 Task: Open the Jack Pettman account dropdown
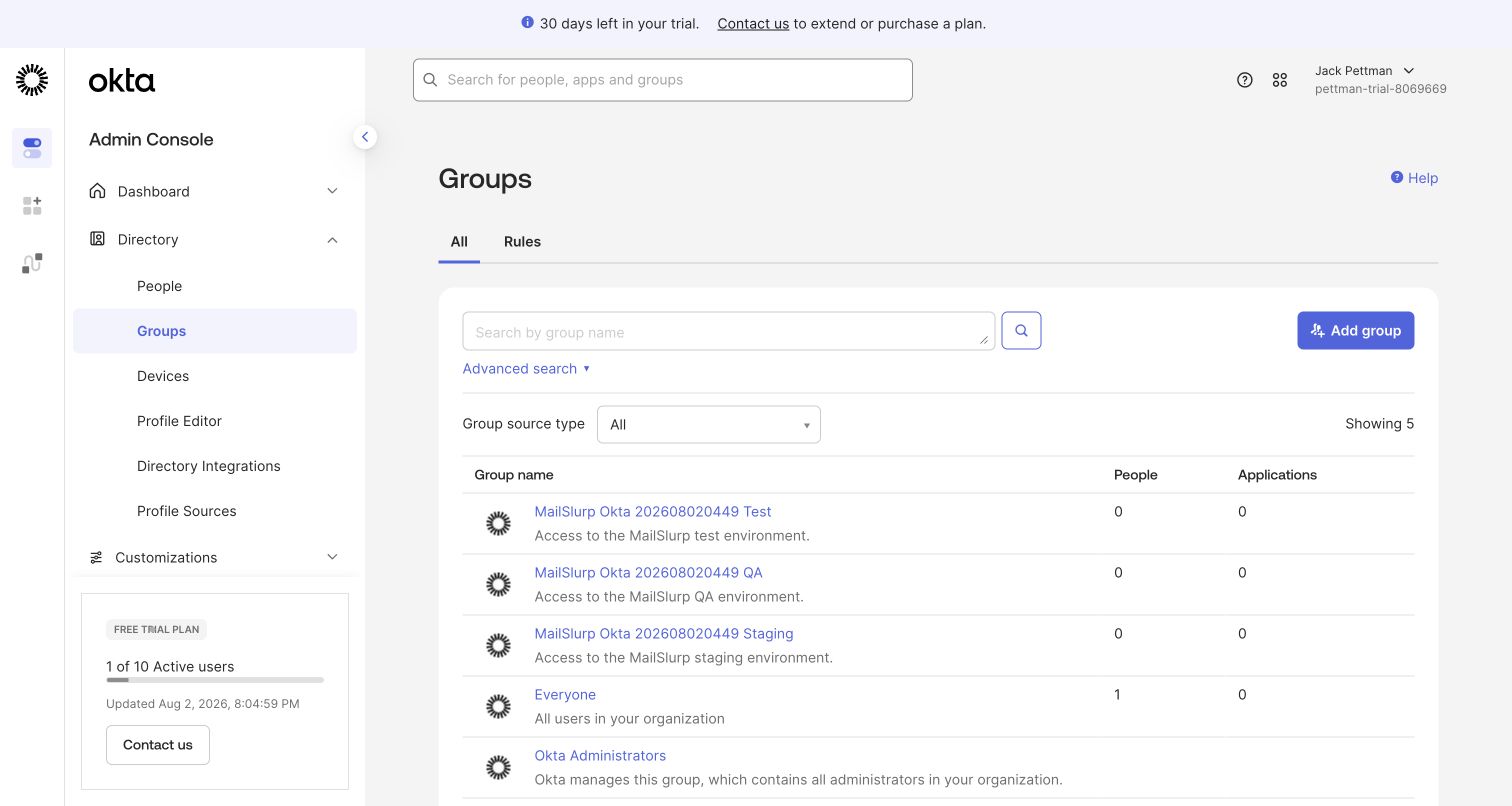tap(1380, 80)
